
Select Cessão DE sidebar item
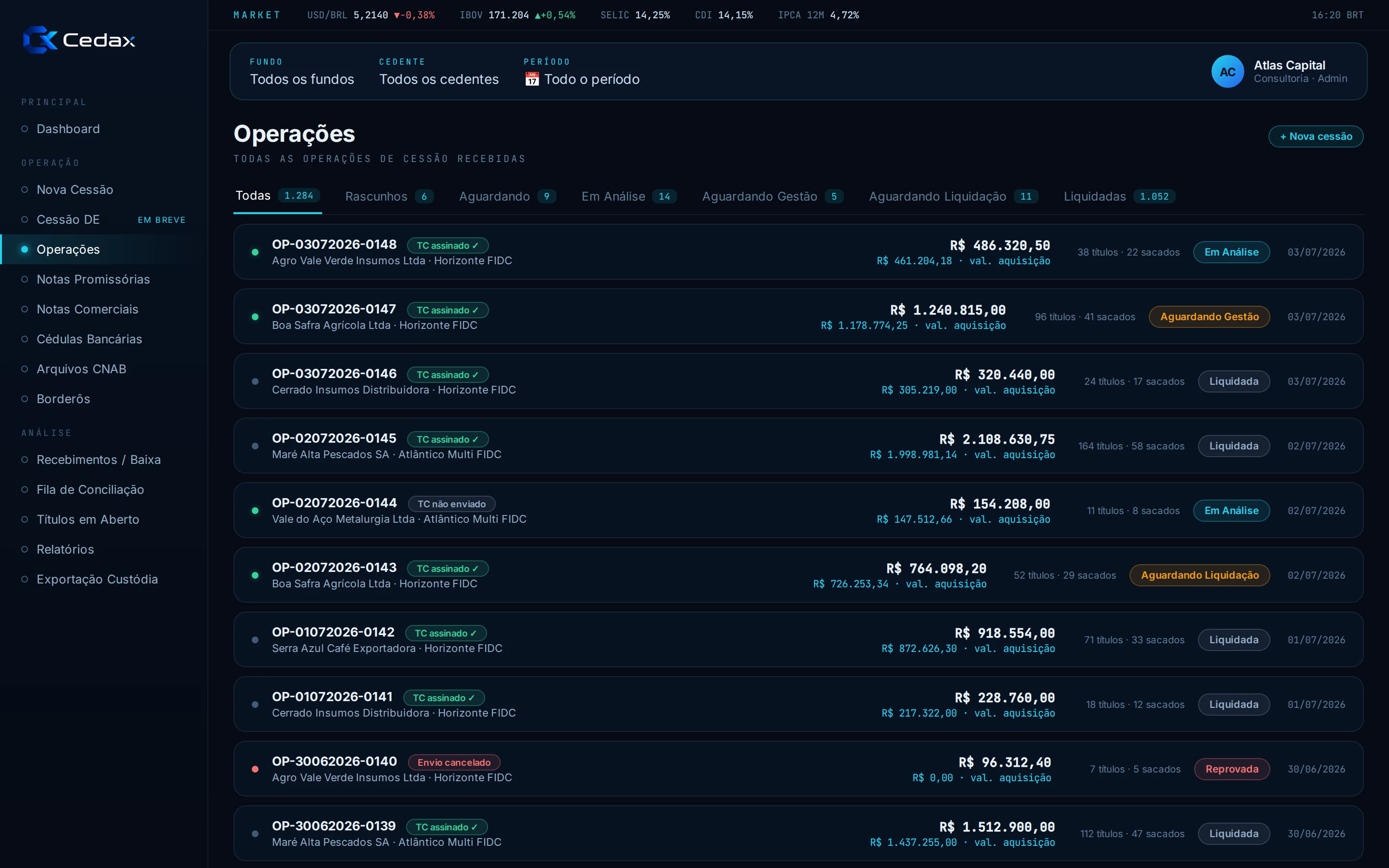103,219
